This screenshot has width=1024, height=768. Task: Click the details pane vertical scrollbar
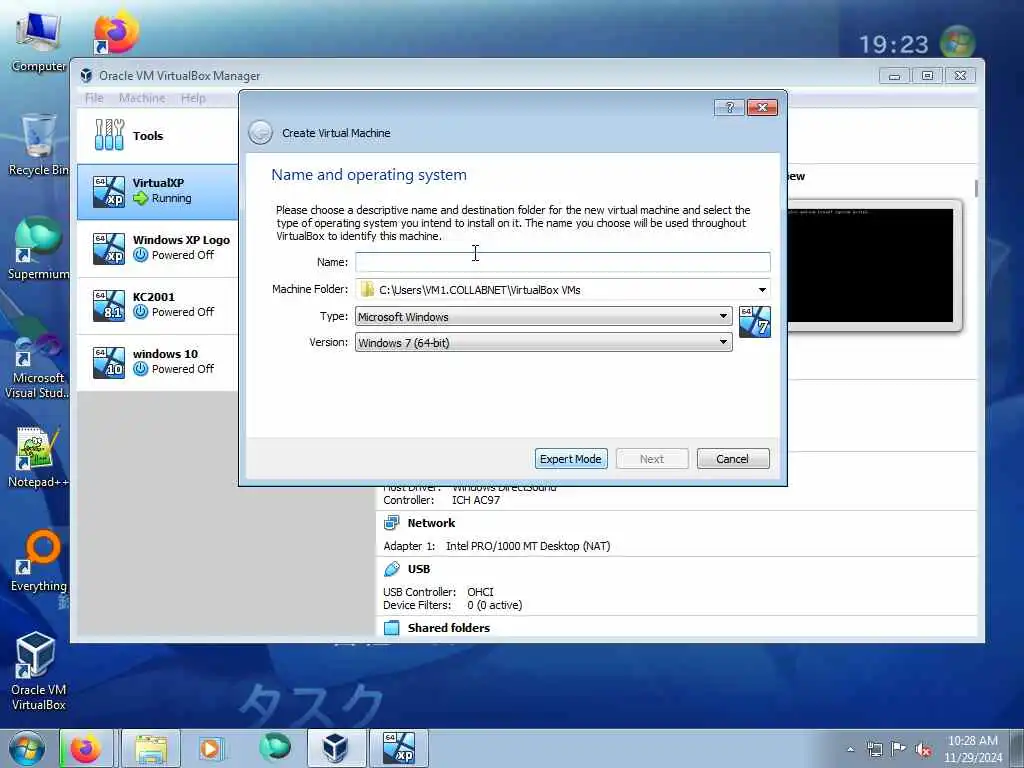coord(976,189)
